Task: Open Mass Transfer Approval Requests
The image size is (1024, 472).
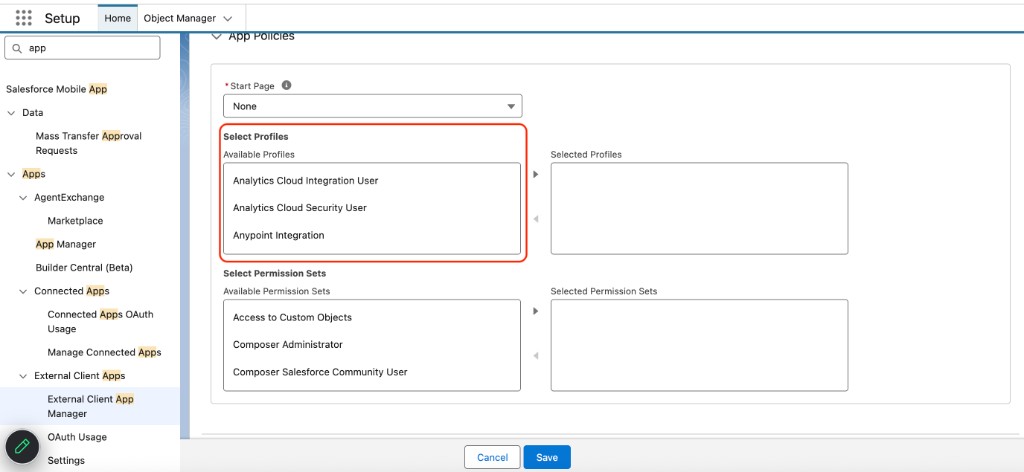Action: click(88, 144)
